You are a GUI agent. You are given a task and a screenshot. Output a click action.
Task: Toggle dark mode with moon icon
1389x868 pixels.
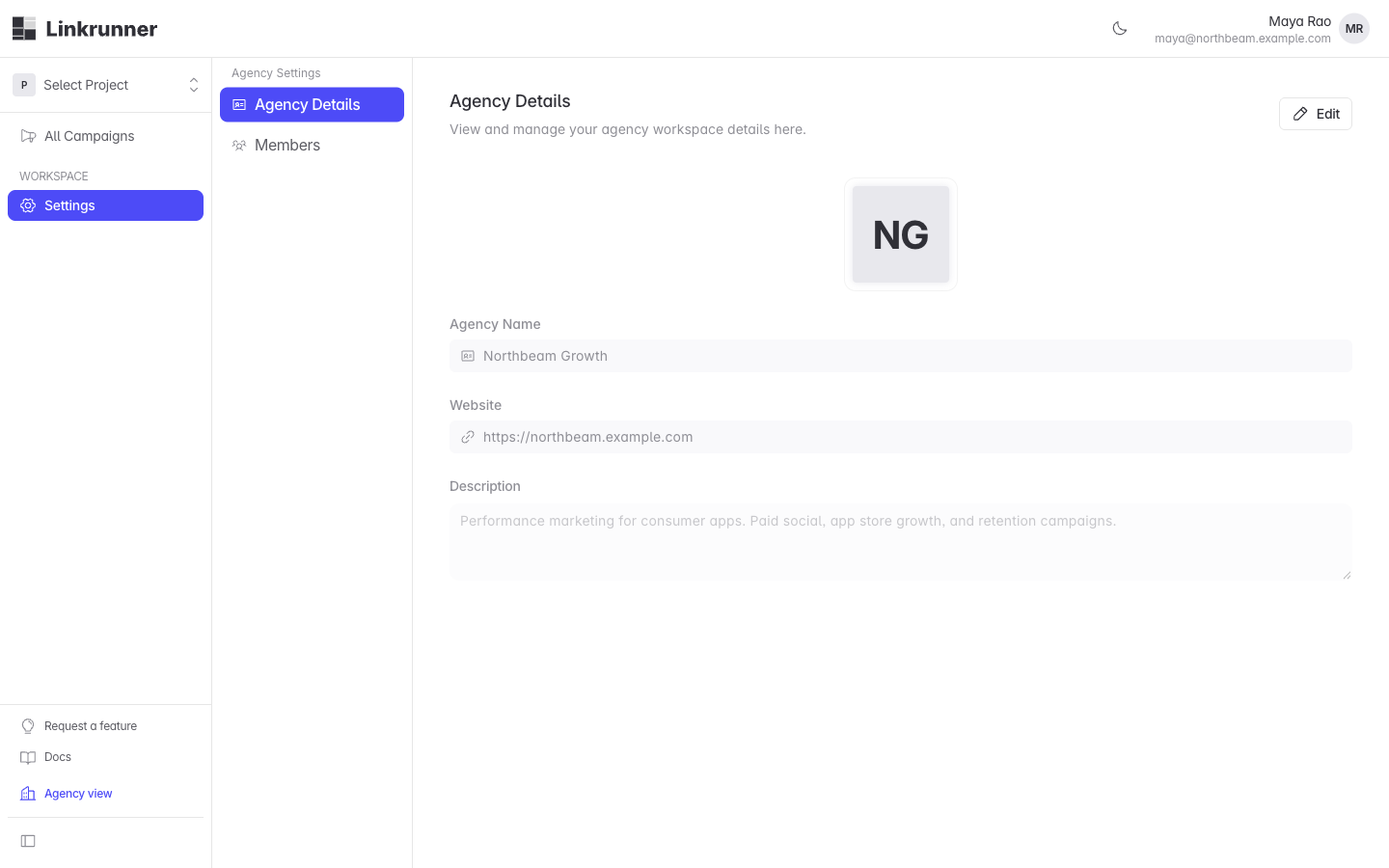tap(1120, 29)
